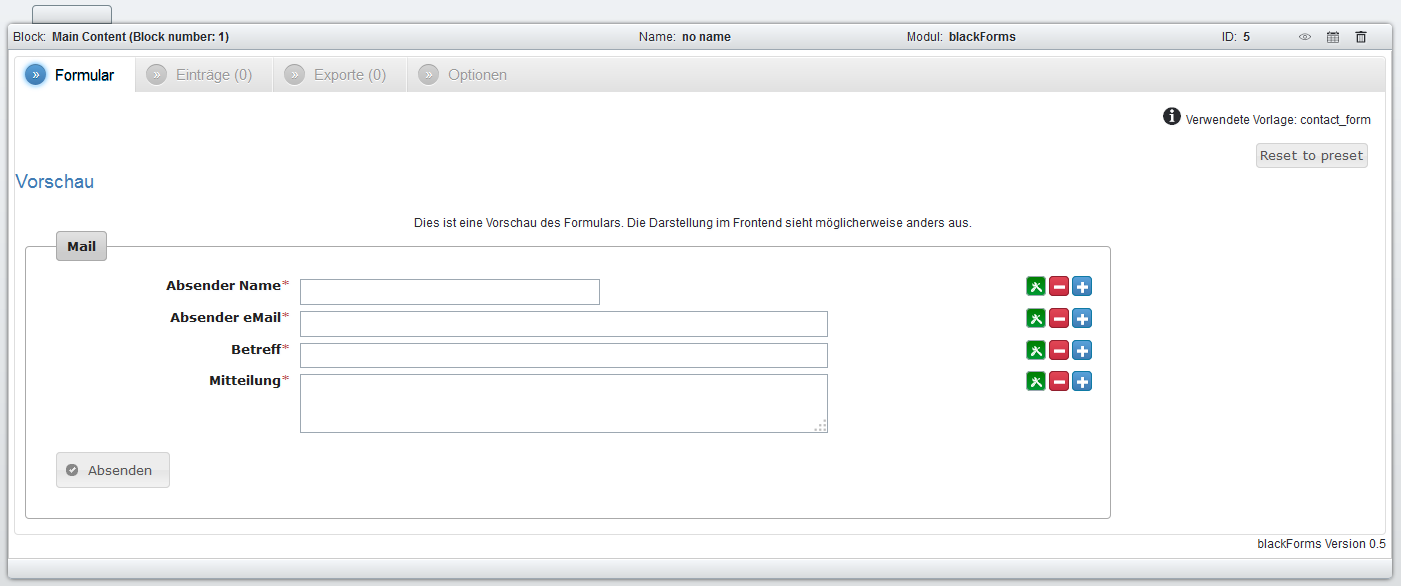Delete the Absender eMail field

[x=1059, y=319]
